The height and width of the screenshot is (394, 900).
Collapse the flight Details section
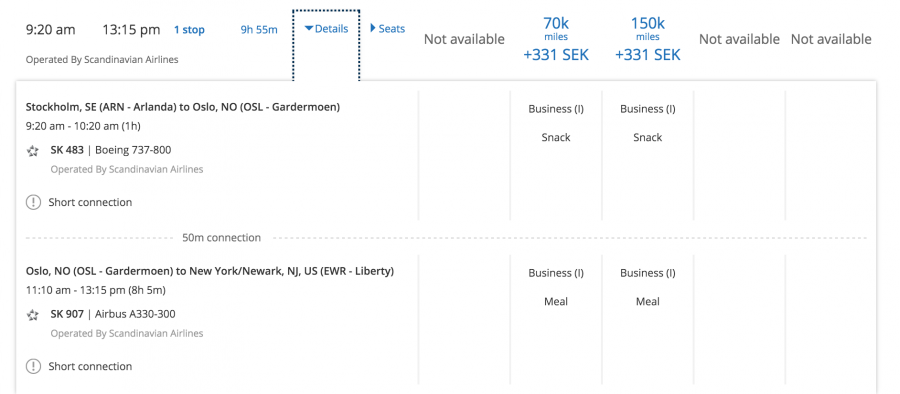click(x=326, y=29)
